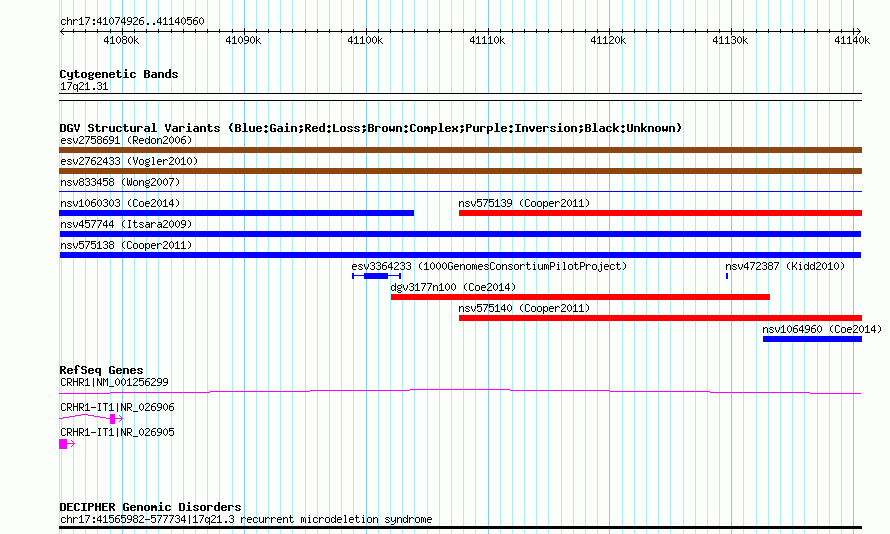Click label esv2758691 (Redon2006)

126,140
